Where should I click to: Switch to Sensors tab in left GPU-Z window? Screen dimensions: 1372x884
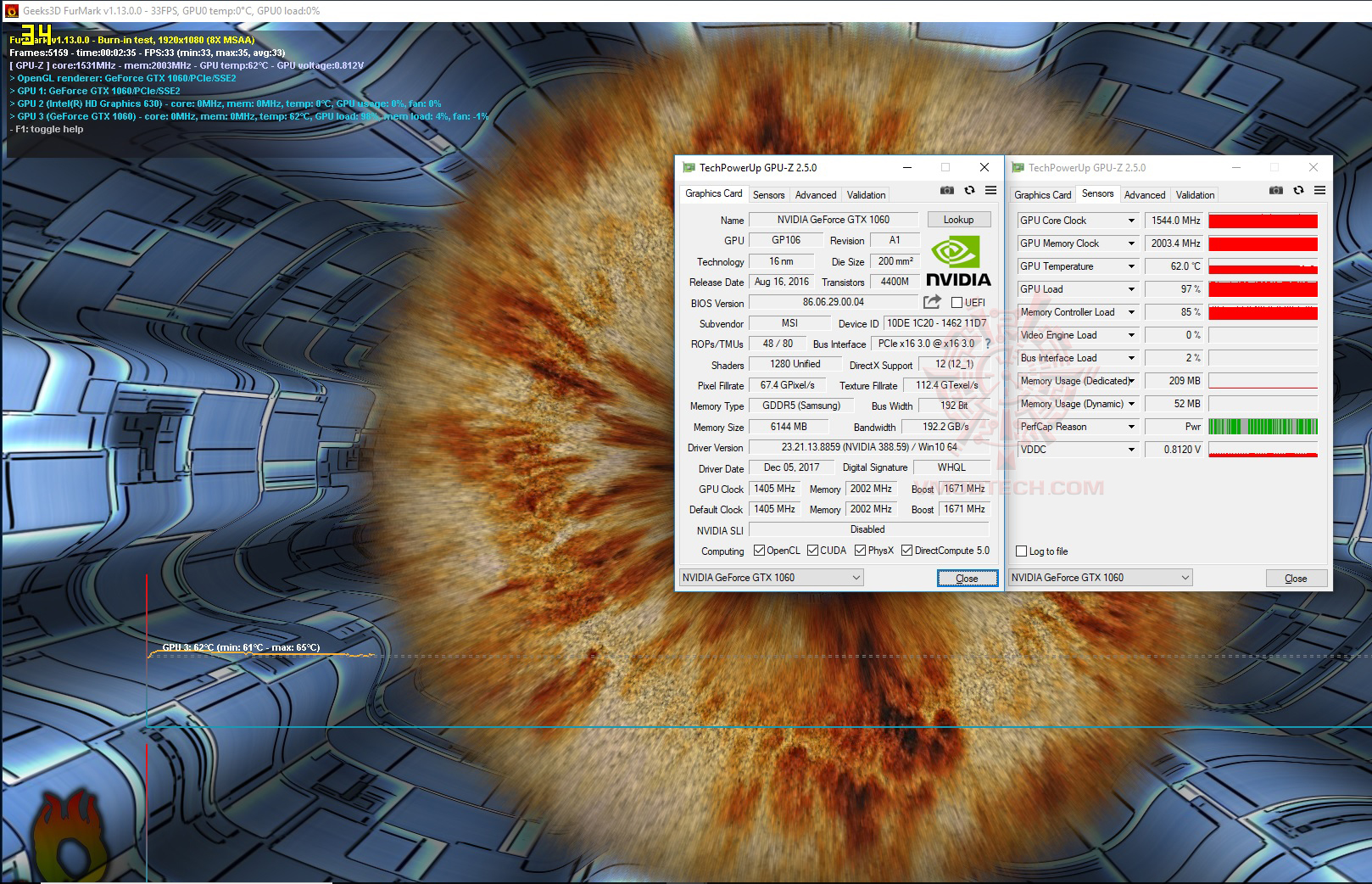(769, 195)
